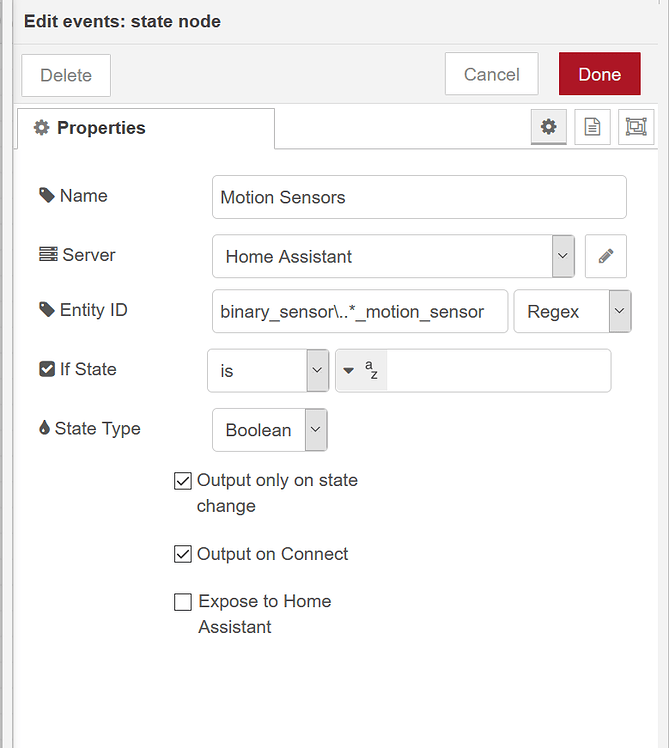This screenshot has height=748, width=669.
Task: Open node description document icon tab
Action: point(592,127)
